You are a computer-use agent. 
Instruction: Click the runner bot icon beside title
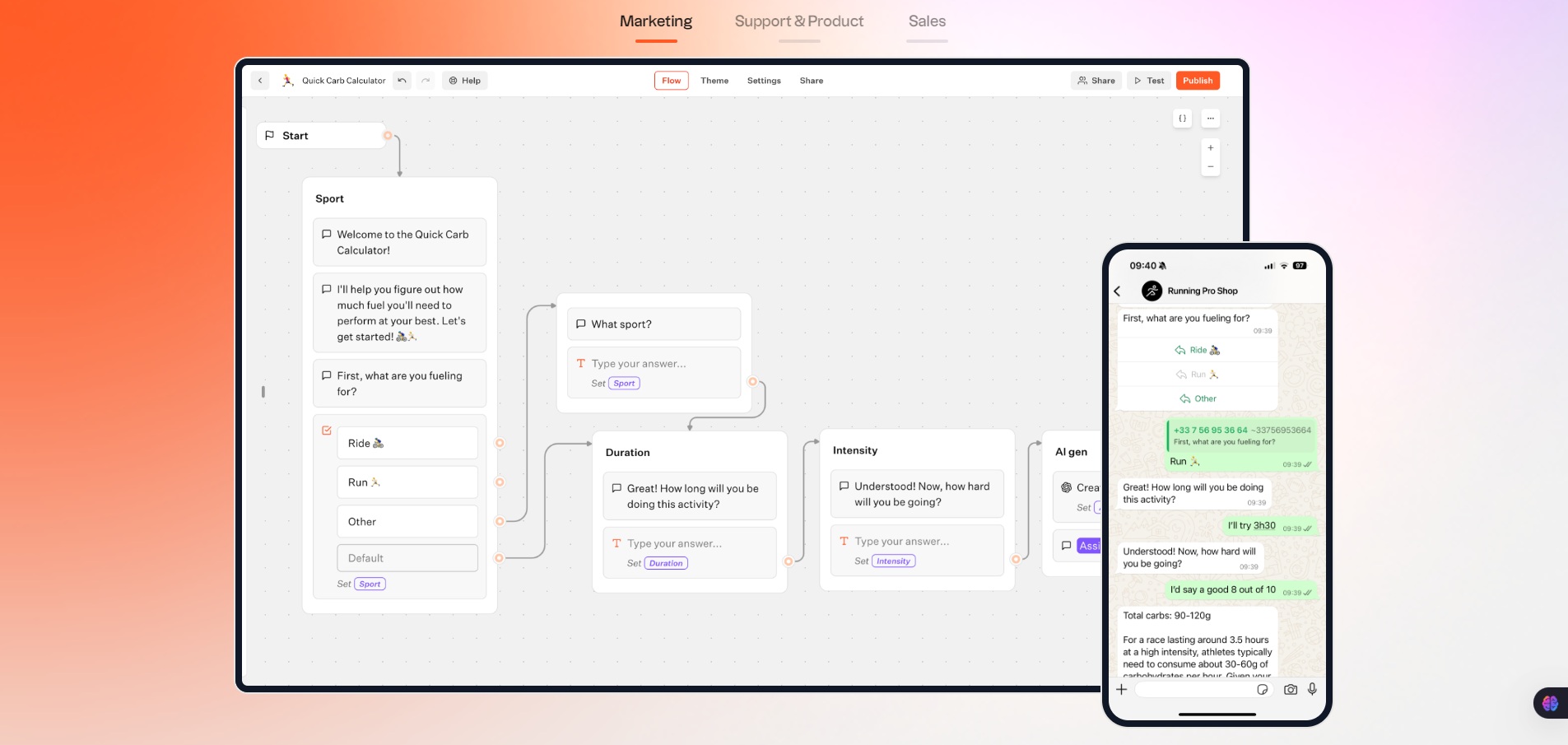(287, 81)
